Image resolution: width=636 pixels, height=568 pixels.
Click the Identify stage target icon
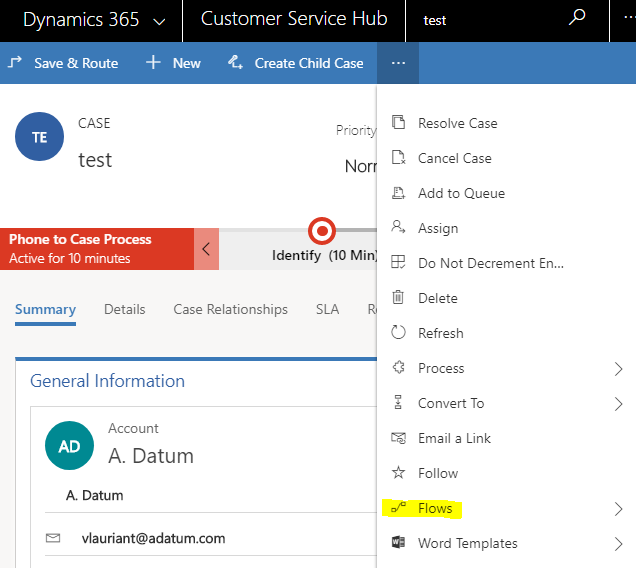pyautogui.click(x=322, y=231)
